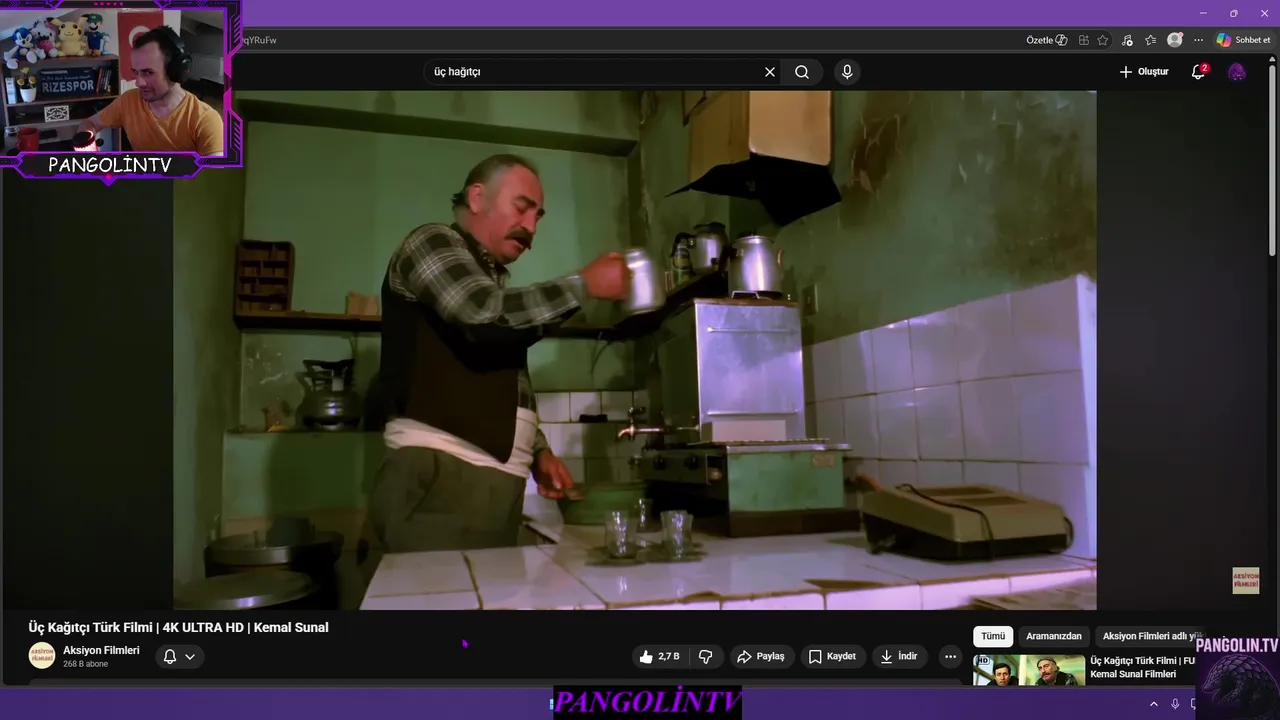Download video with İndir button
1280x720 pixels.
pyautogui.click(x=899, y=657)
